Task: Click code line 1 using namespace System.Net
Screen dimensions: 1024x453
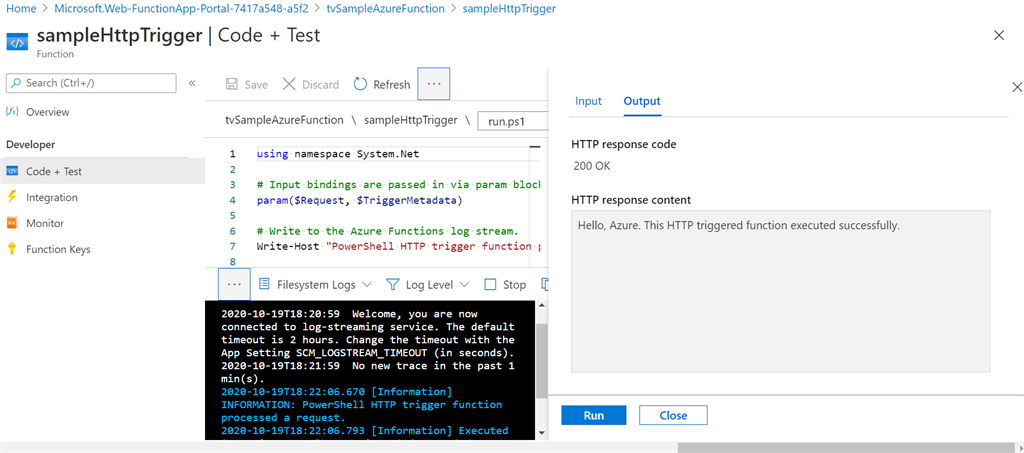Action: [338, 154]
